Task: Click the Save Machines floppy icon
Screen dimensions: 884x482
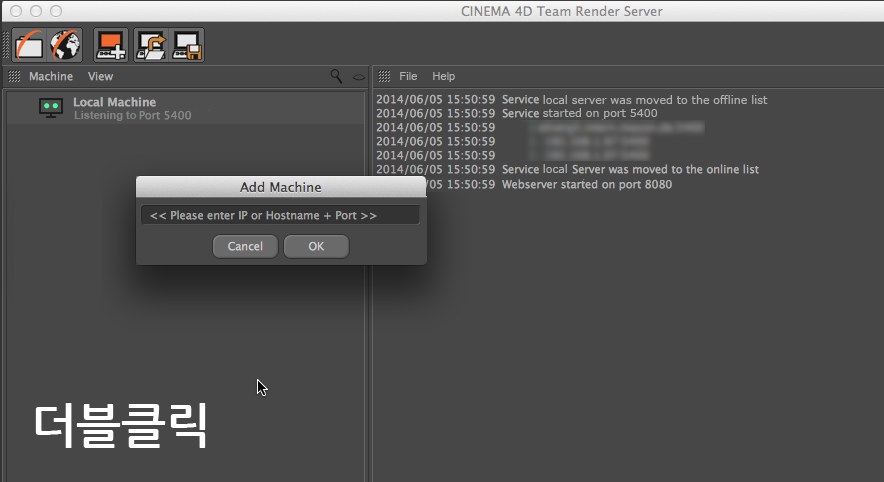Action: pyautogui.click(x=187, y=45)
